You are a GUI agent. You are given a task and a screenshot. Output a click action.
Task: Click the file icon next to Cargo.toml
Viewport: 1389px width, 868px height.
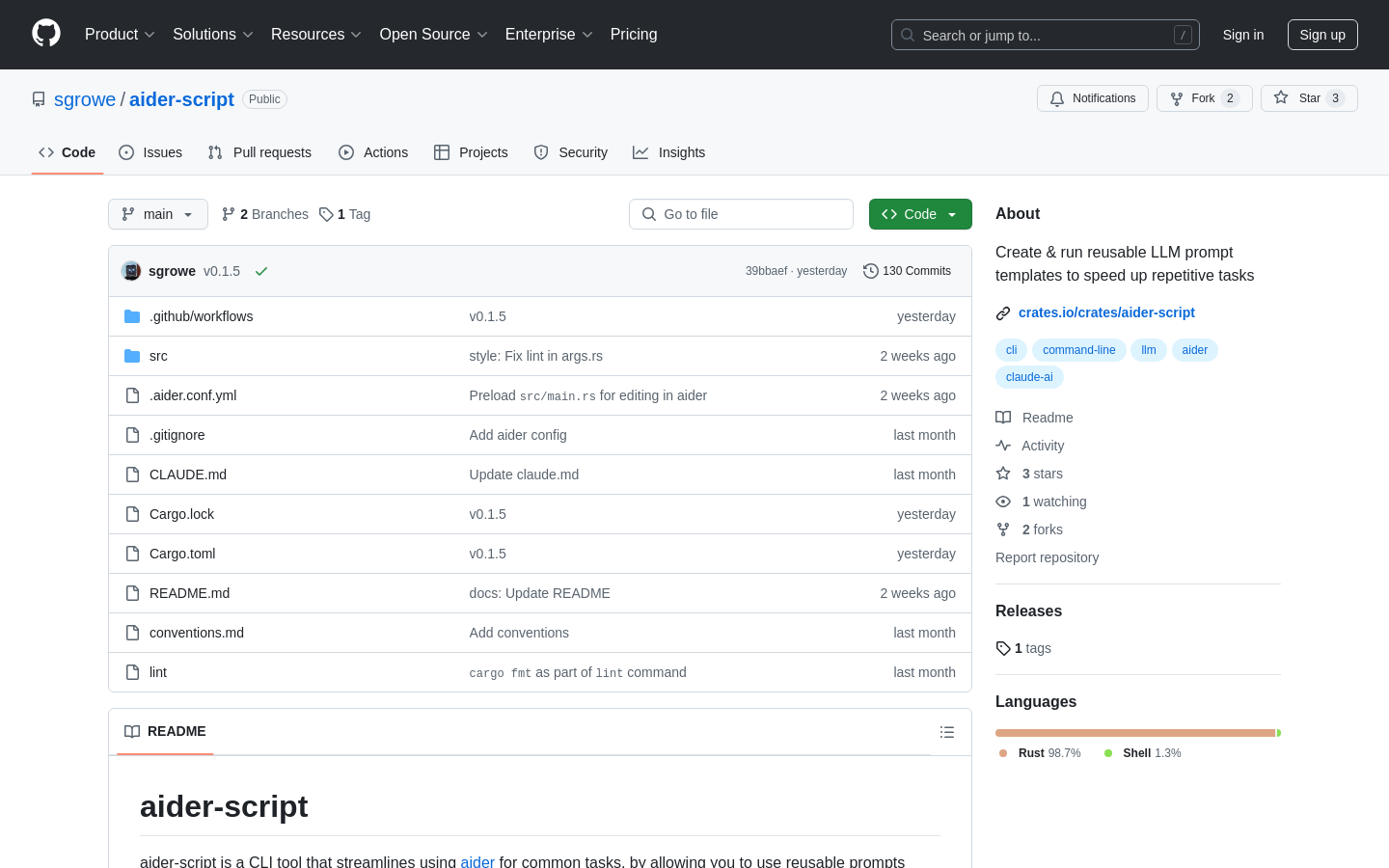[132, 554]
